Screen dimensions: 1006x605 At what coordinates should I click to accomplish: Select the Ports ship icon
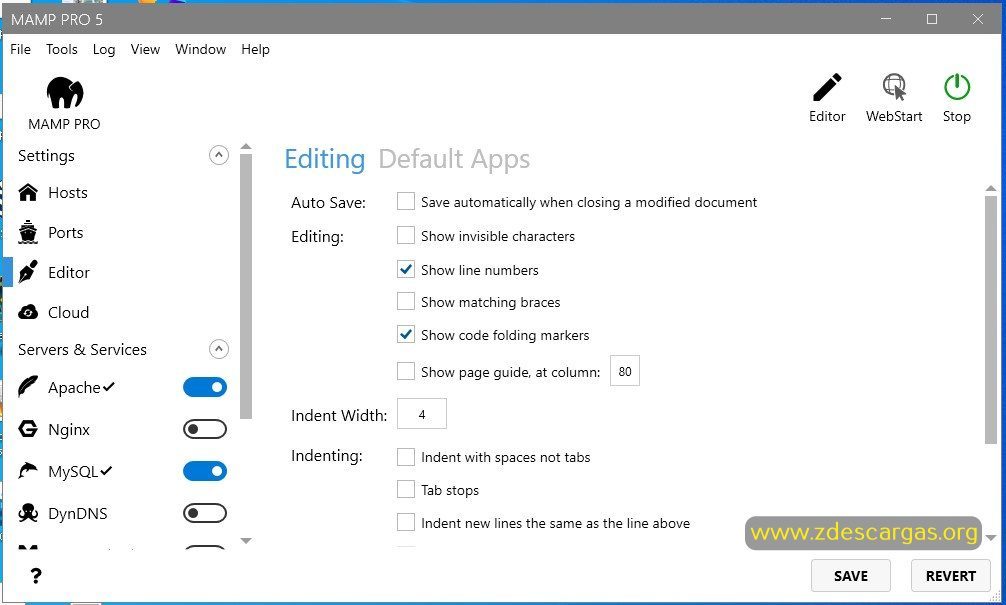[x=28, y=232]
